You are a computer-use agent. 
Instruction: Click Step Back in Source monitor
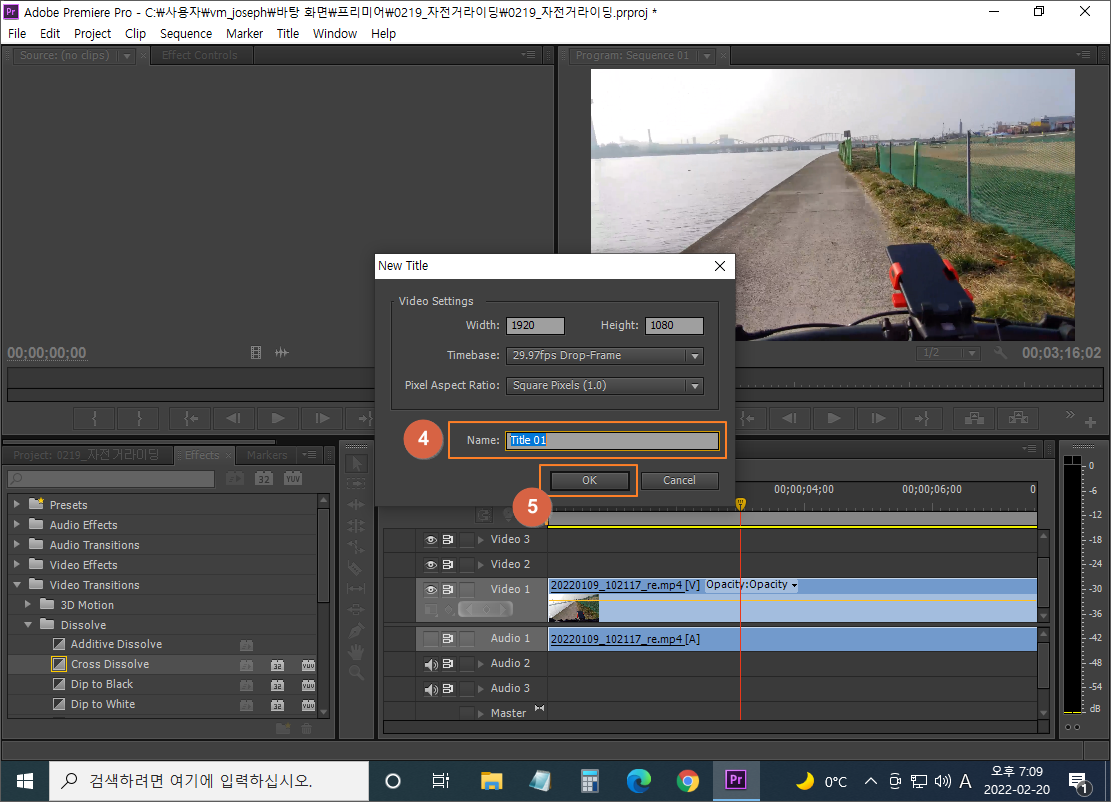point(233,418)
